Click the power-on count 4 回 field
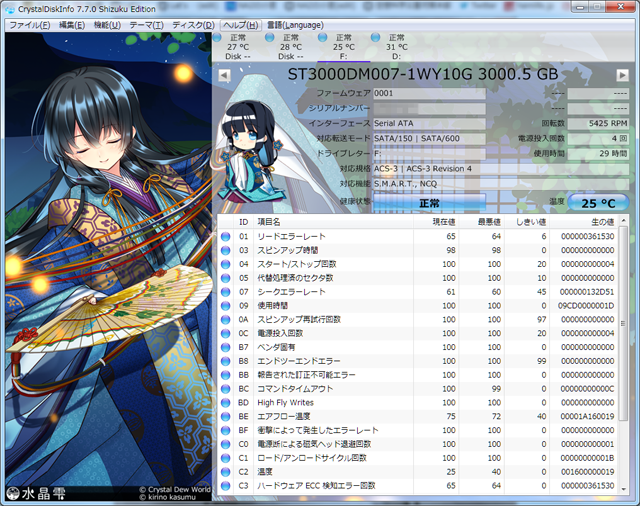 (598, 138)
